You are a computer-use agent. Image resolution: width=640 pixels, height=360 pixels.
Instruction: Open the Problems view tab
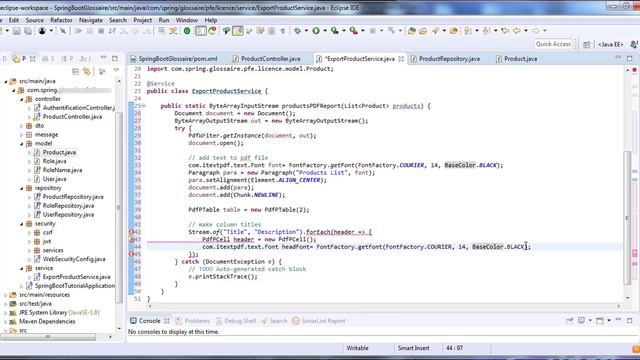pyautogui.click(x=193, y=321)
